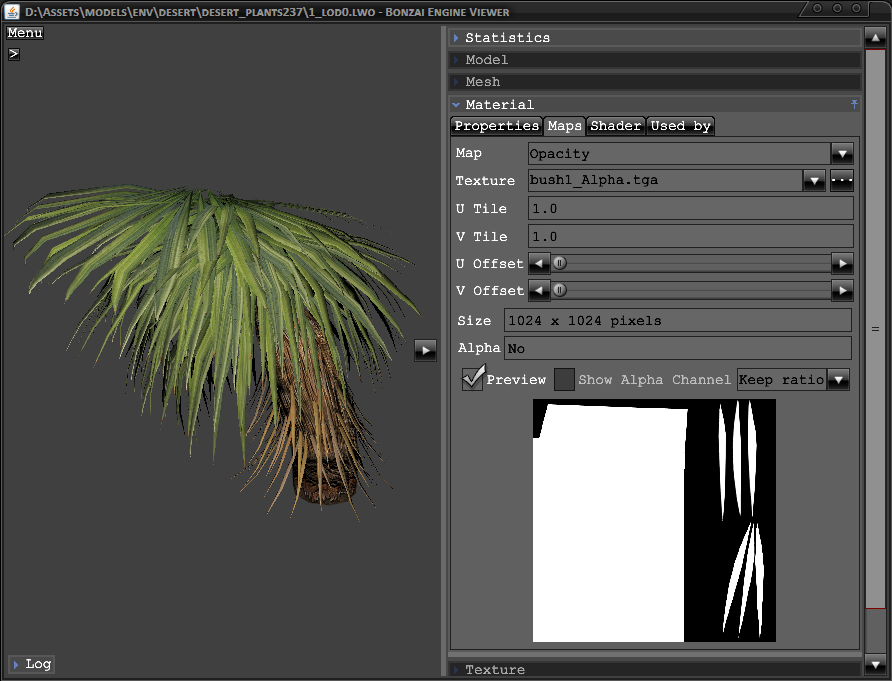Click the pin icon on Material panel

pos(854,104)
